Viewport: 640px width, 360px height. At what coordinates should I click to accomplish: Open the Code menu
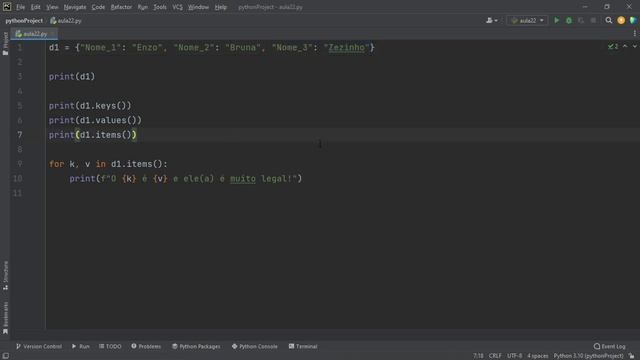(x=98, y=7)
